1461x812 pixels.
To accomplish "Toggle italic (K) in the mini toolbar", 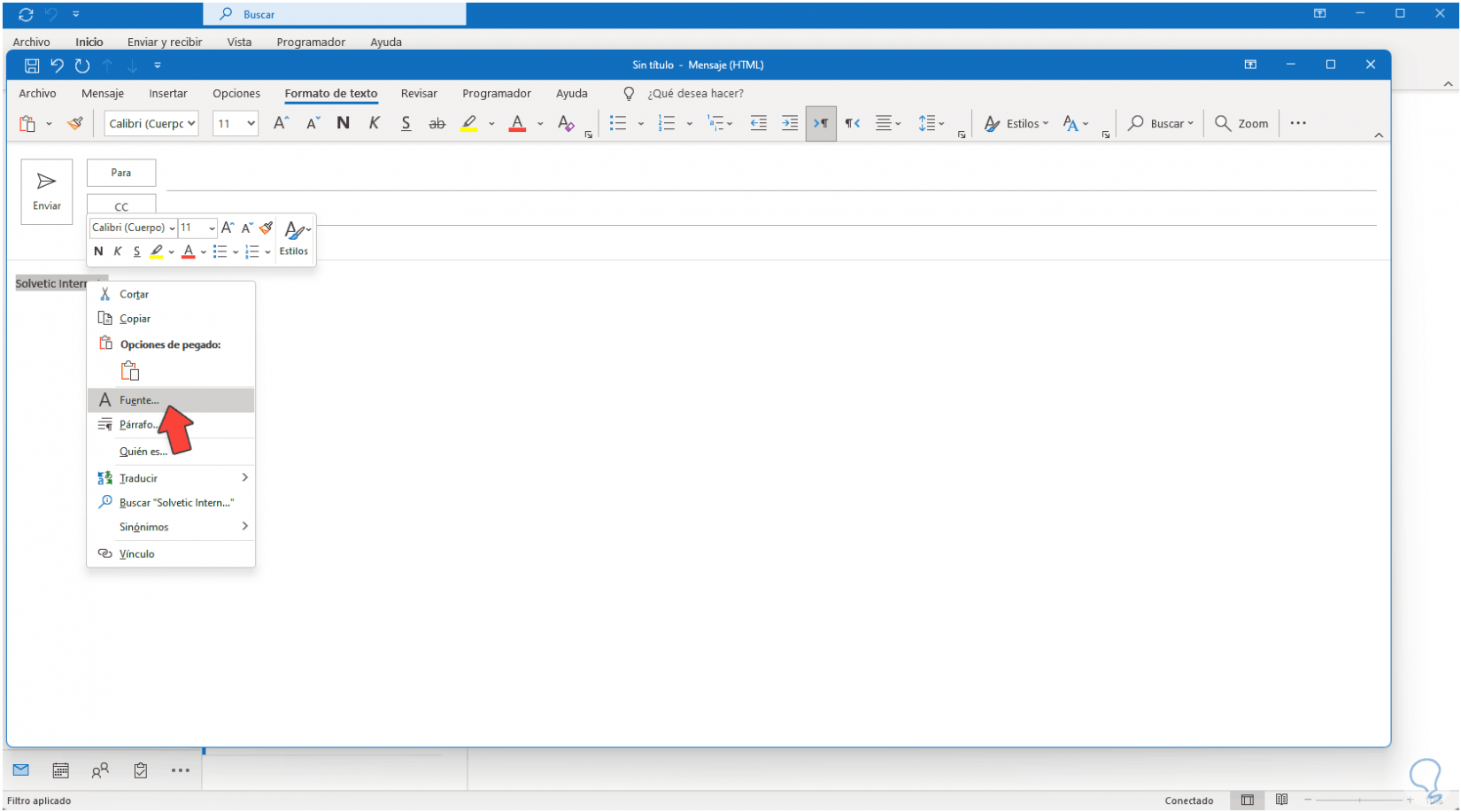I will click(x=118, y=251).
